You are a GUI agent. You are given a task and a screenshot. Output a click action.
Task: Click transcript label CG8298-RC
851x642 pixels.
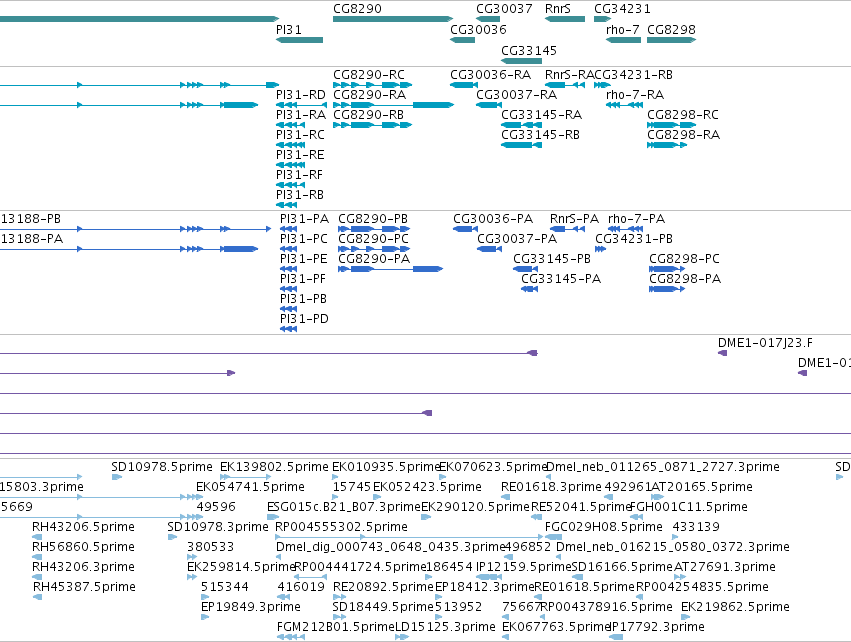[x=683, y=115]
